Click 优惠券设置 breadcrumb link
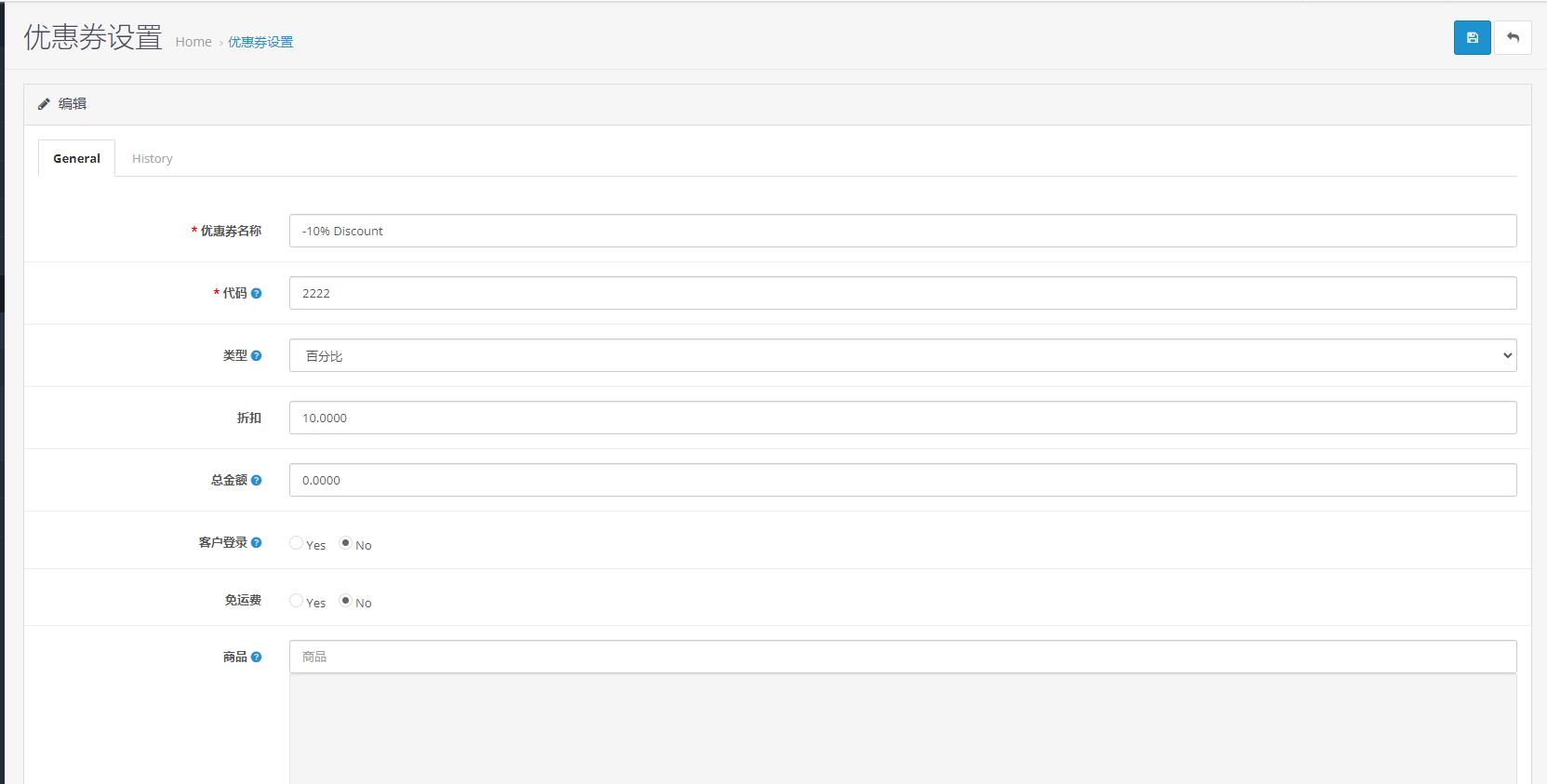This screenshot has height=784, width=1547. pyautogui.click(x=260, y=42)
